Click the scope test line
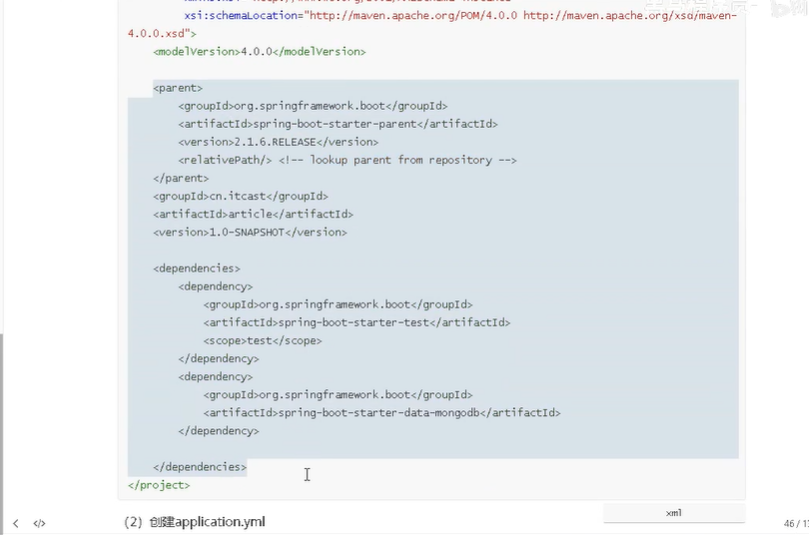The height and width of the screenshot is (535, 809). 263,341
